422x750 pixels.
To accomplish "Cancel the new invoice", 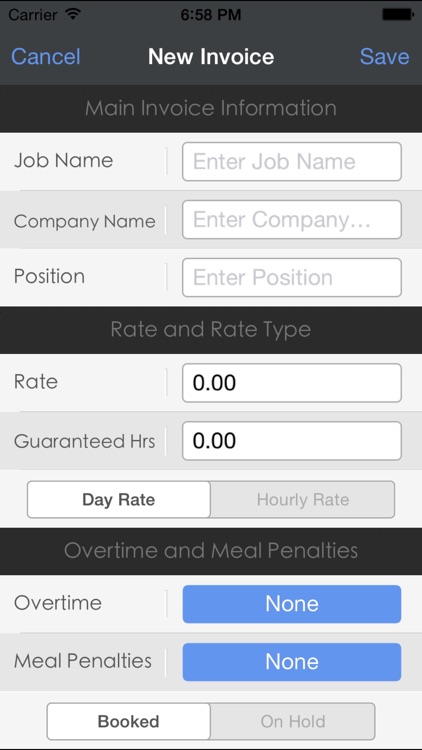I will point(46,56).
